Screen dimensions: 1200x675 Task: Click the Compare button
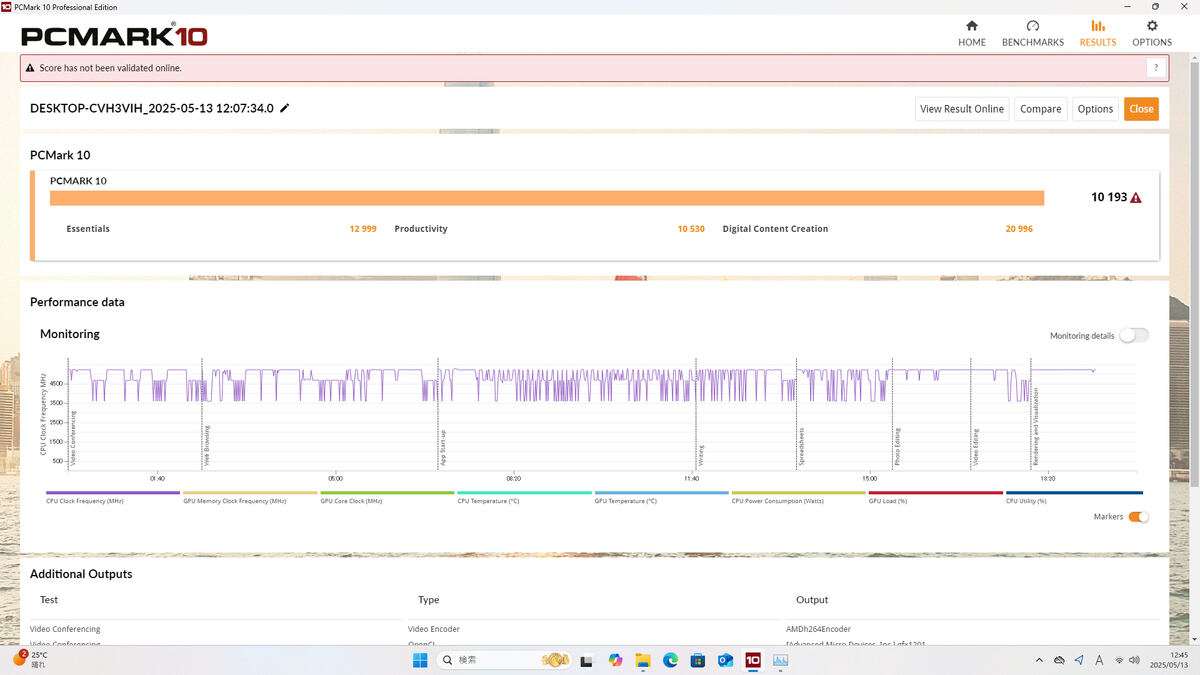pyautogui.click(x=1040, y=109)
